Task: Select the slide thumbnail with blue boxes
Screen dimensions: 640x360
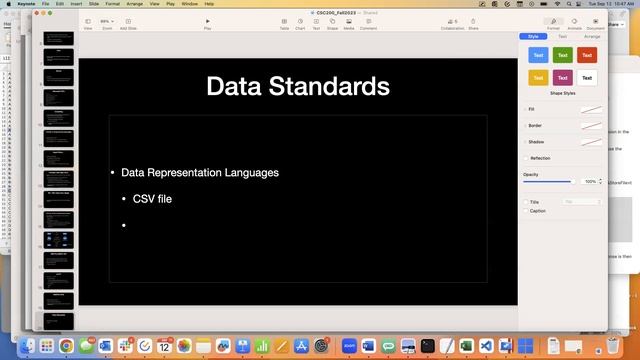Action: coord(59,240)
